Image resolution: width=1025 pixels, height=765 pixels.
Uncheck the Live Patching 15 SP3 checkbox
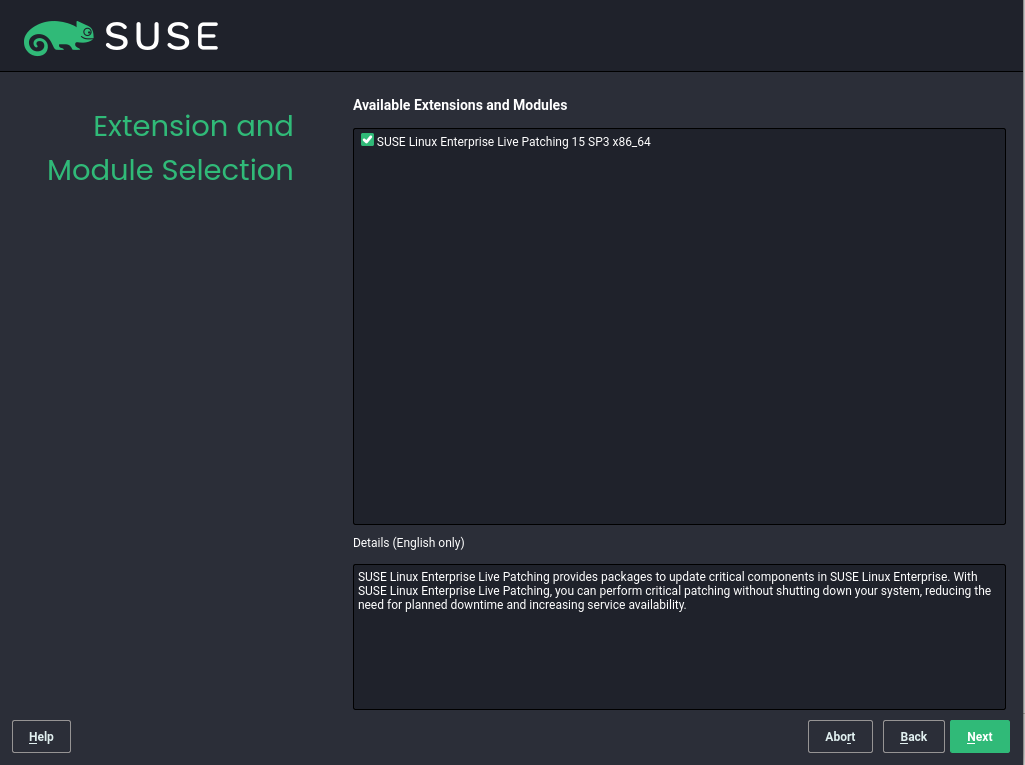[x=367, y=141]
